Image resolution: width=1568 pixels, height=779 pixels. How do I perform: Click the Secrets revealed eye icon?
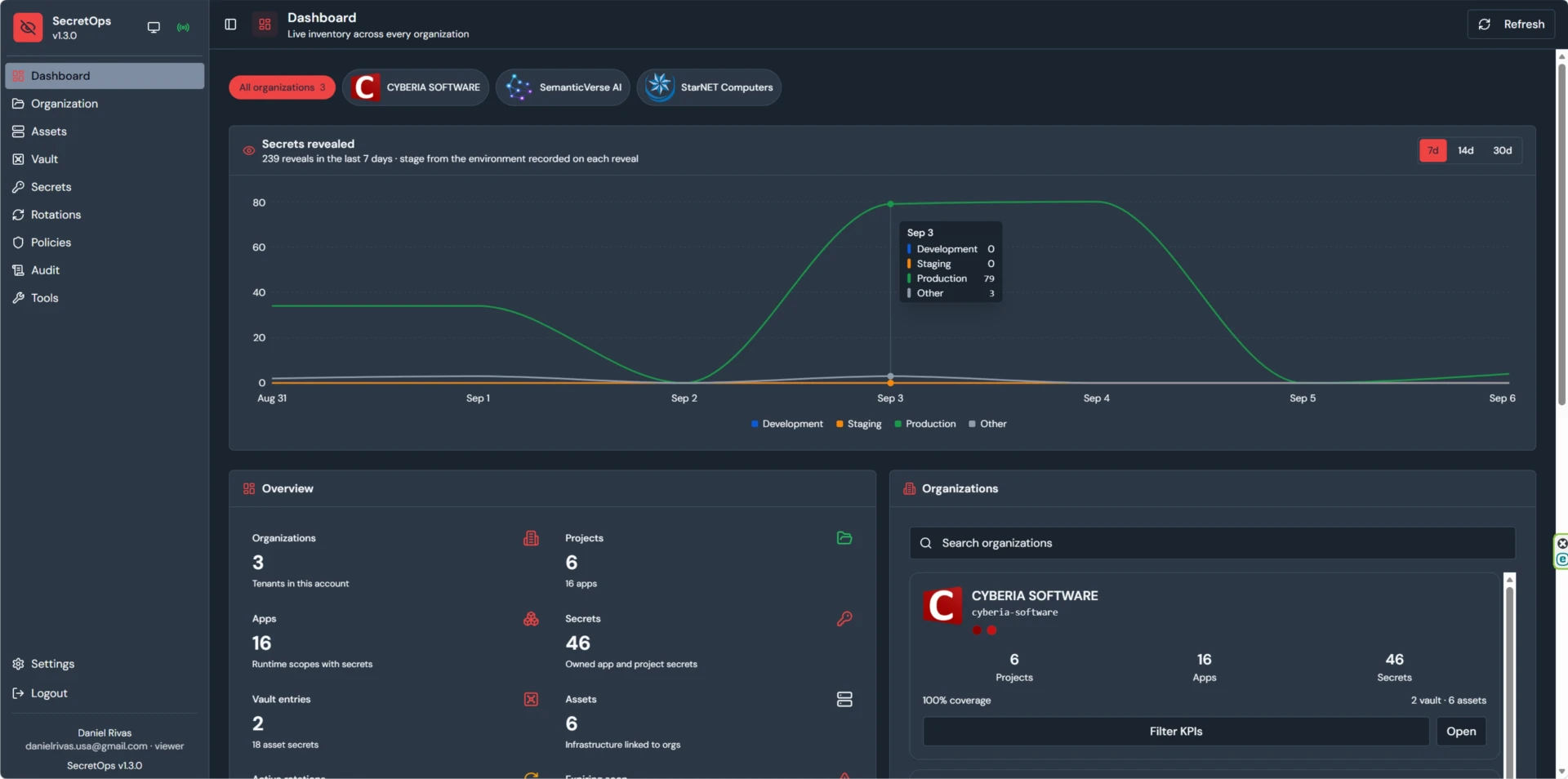pyautogui.click(x=248, y=151)
